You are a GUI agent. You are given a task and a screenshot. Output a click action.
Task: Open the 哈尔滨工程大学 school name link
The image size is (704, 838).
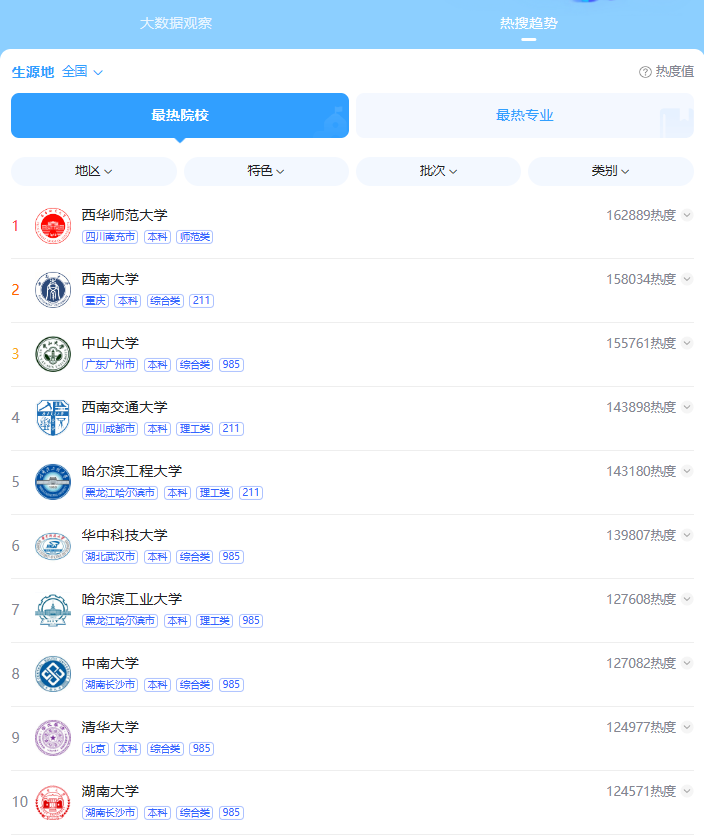pyautogui.click(x=131, y=471)
